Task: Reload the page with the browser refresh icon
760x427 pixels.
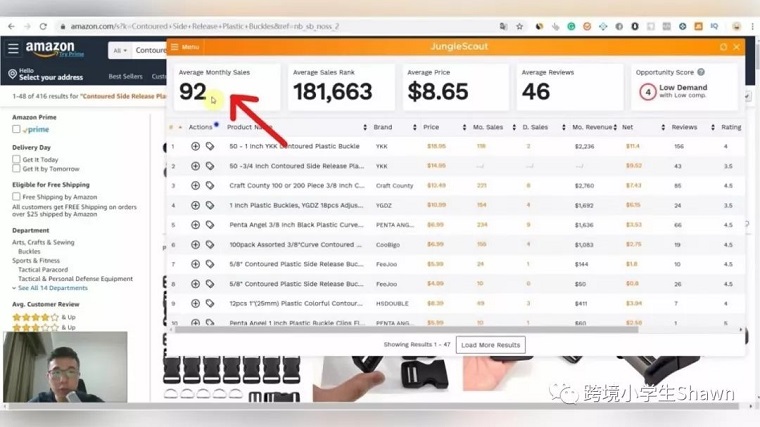Action: click(43, 26)
